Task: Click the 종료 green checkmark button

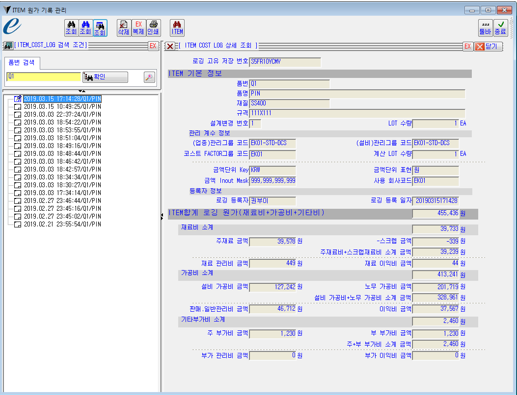Action: [500, 28]
